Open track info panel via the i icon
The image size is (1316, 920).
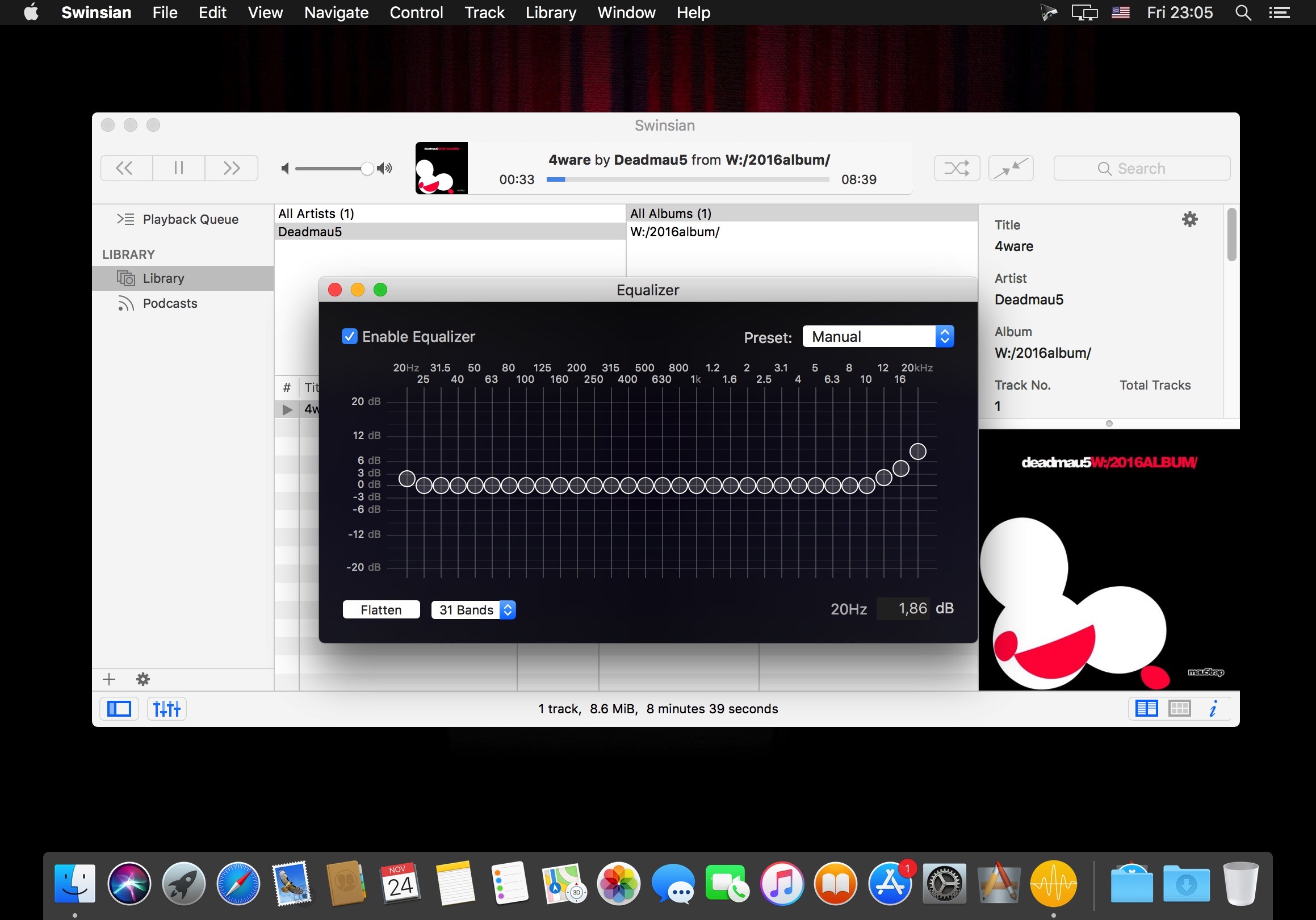pos(1212,709)
